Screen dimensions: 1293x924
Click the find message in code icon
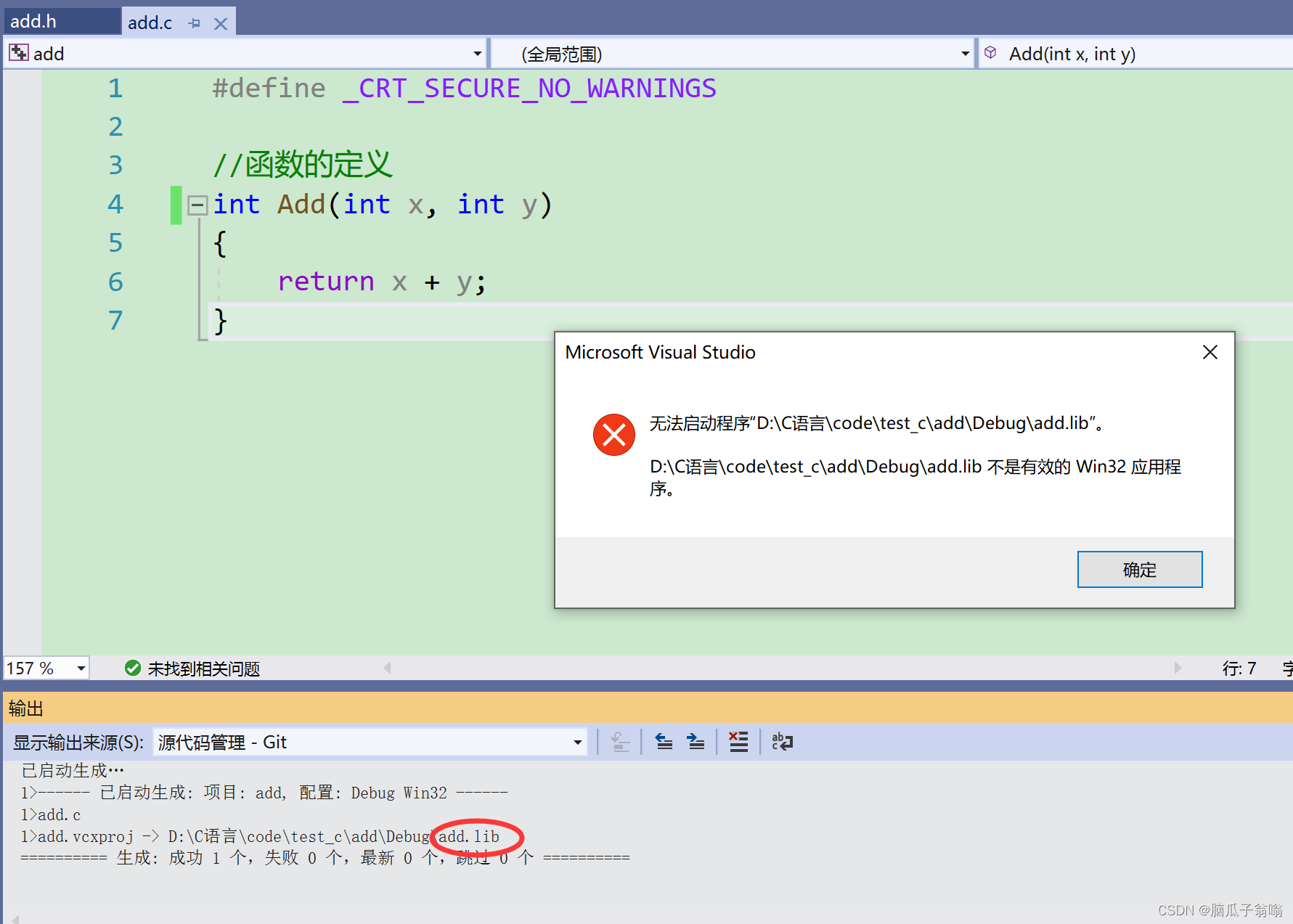click(x=619, y=742)
